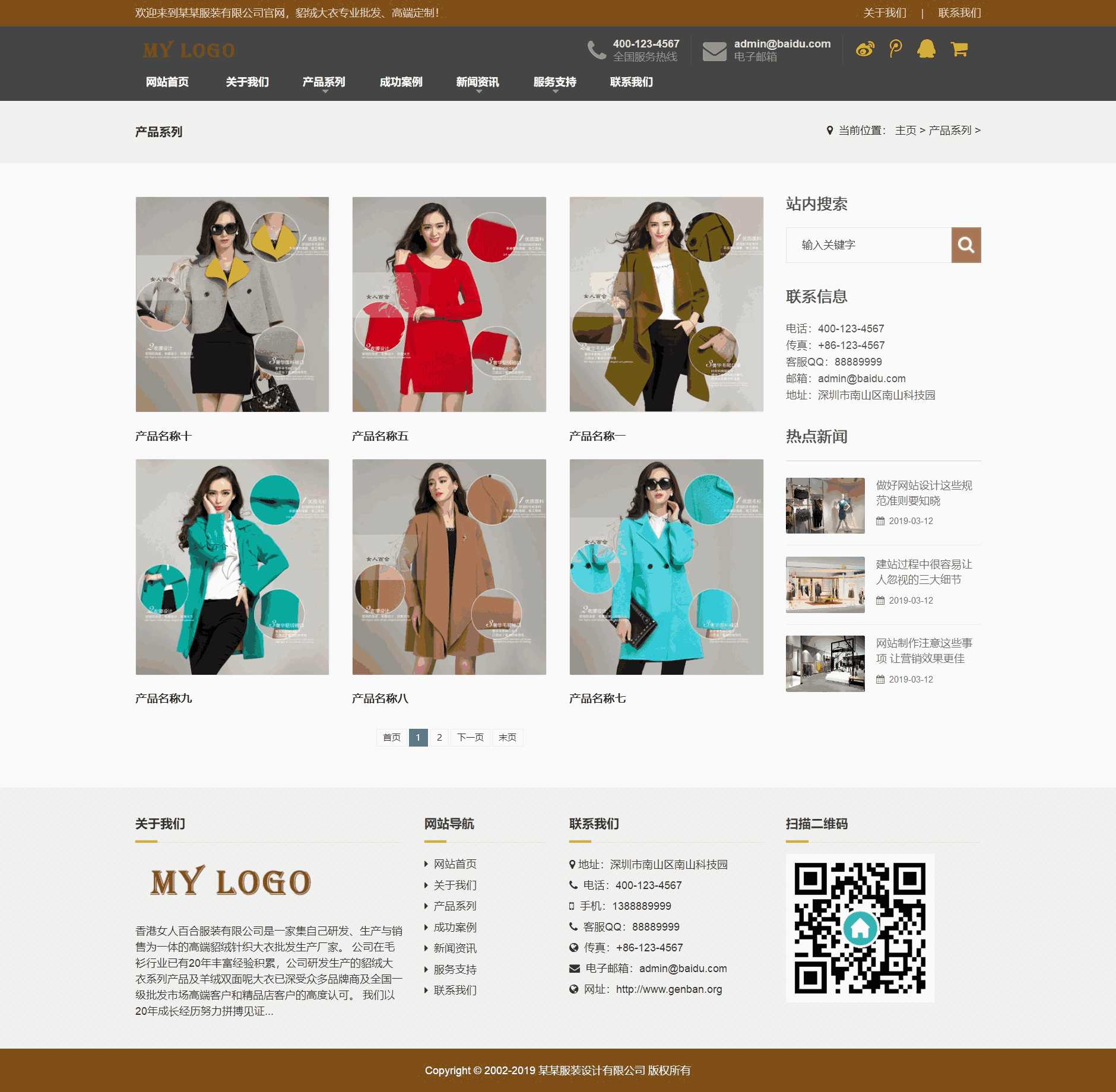Image resolution: width=1116 pixels, height=1092 pixels.
Task: Click the Weibo icon in the header
Action: (x=865, y=49)
